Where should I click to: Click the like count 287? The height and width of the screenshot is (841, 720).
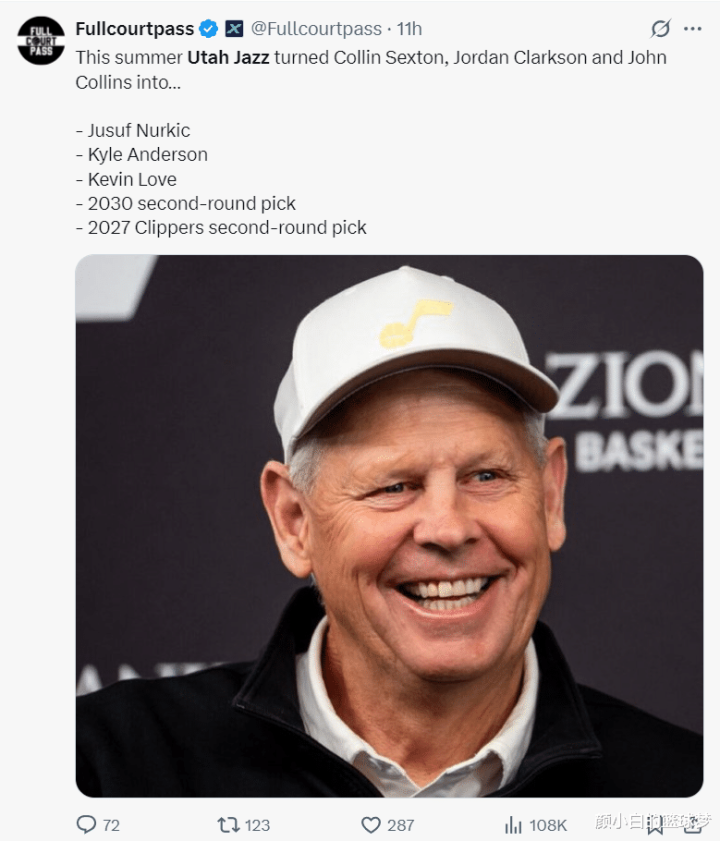click(401, 825)
